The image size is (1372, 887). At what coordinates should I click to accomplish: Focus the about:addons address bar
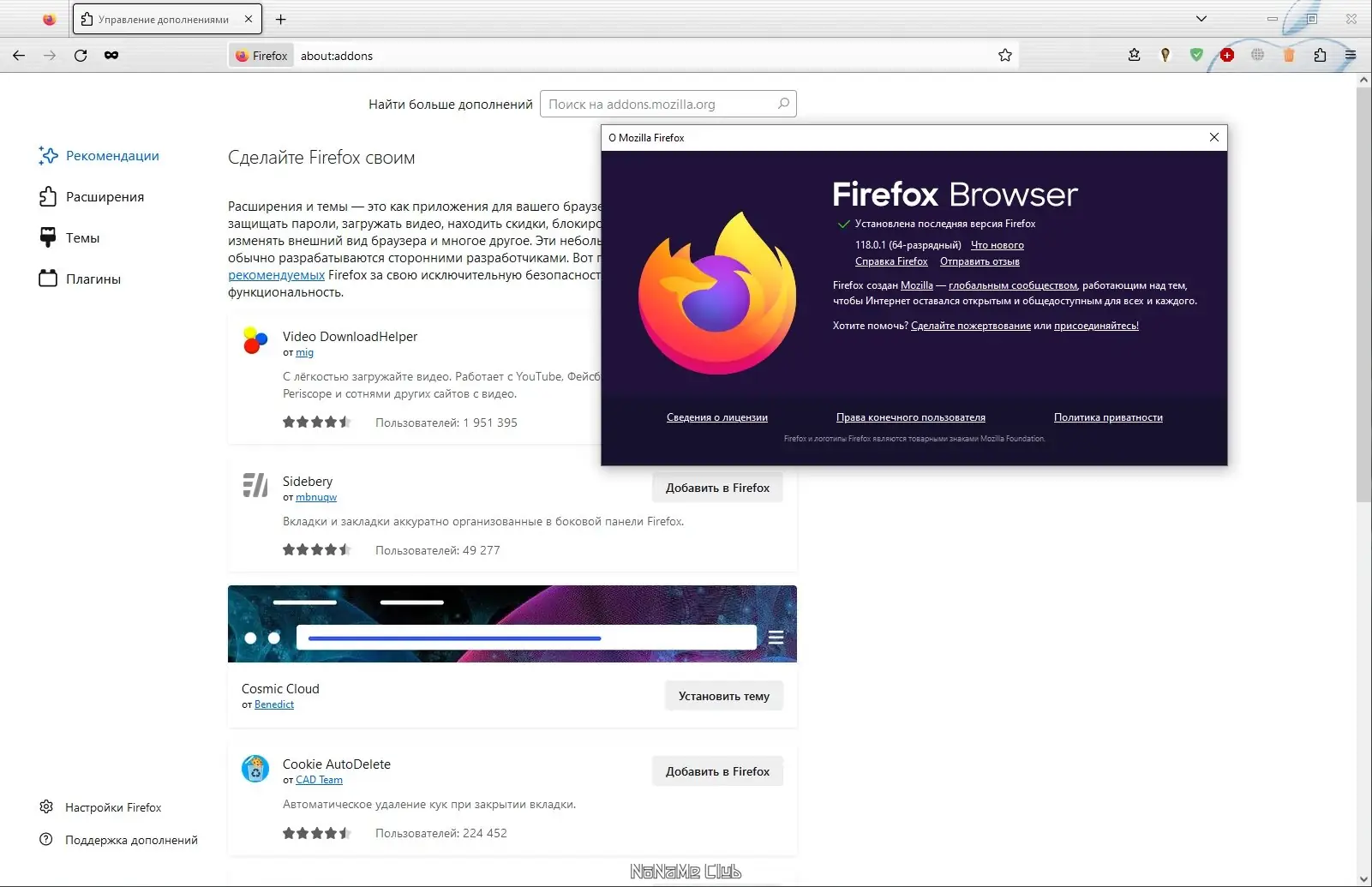[643, 56]
